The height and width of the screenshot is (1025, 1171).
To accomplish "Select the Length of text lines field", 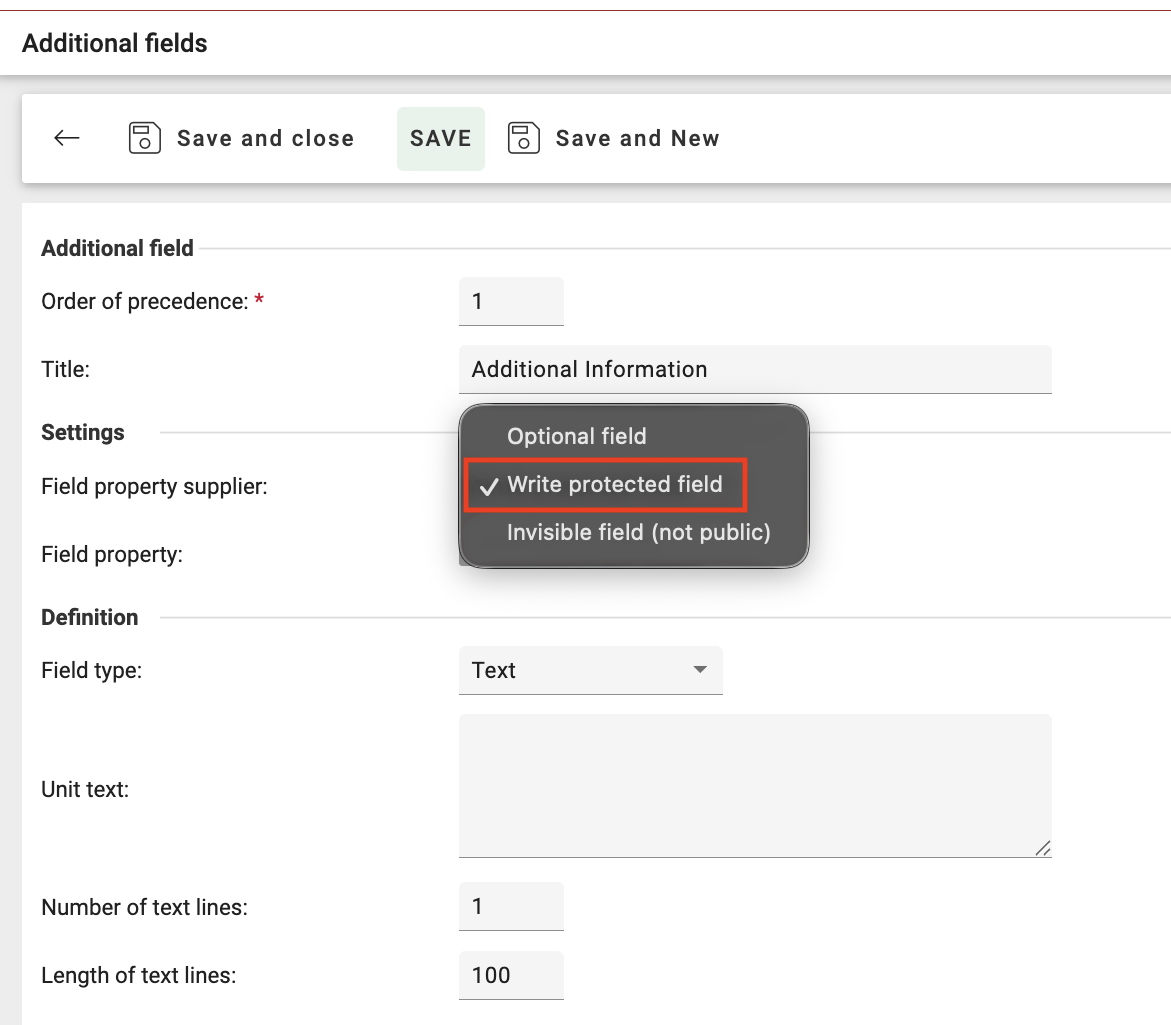I will [511, 975].
